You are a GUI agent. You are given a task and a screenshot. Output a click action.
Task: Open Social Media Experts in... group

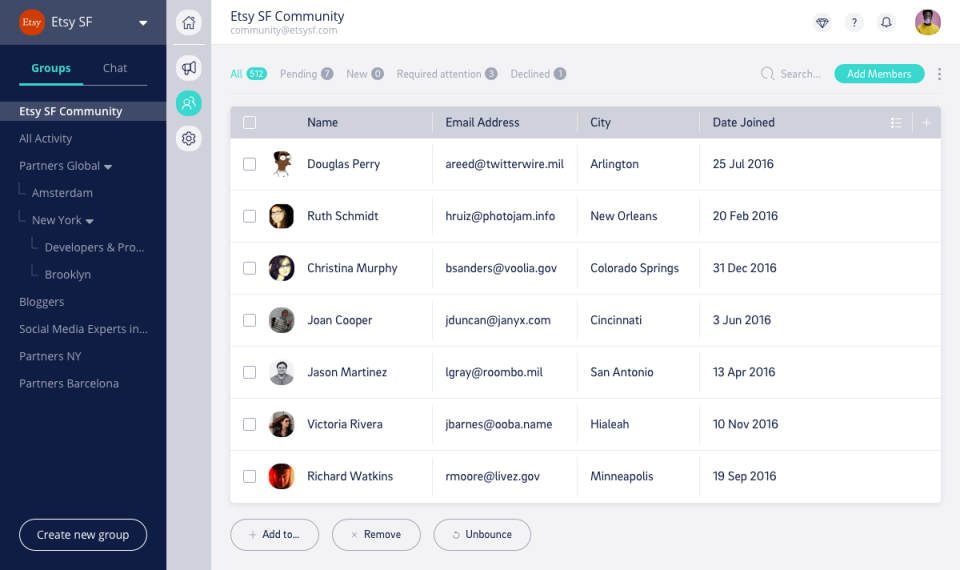(83, 329)
